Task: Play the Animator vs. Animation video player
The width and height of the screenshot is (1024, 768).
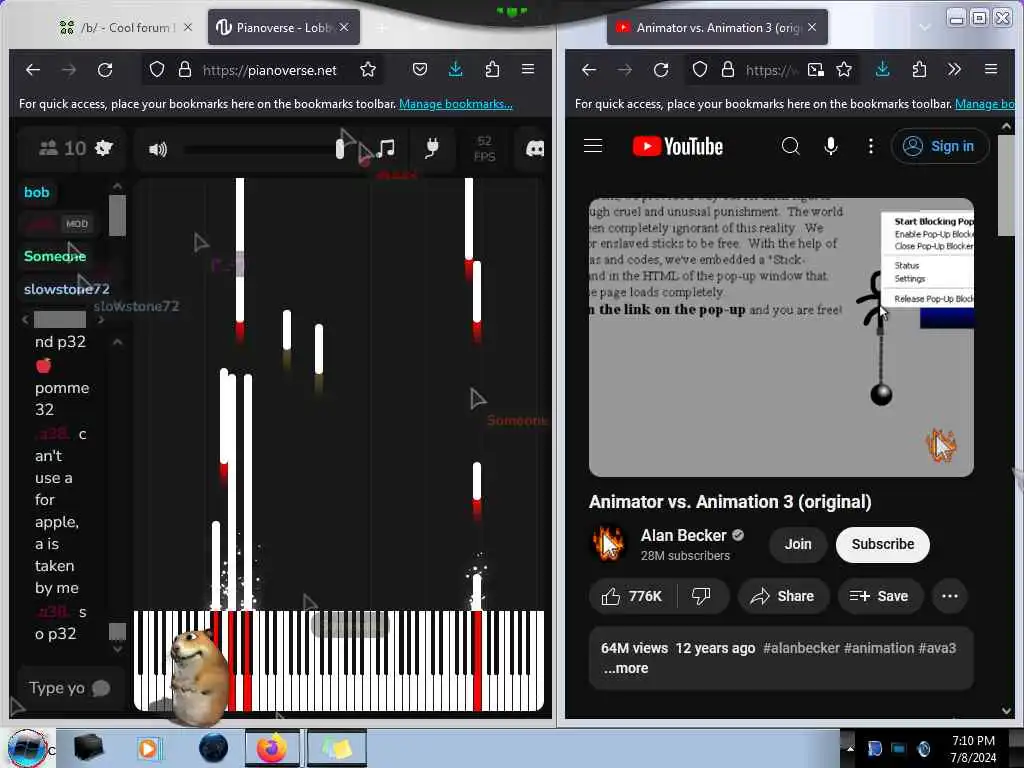Action: click(x=781, y=337)
